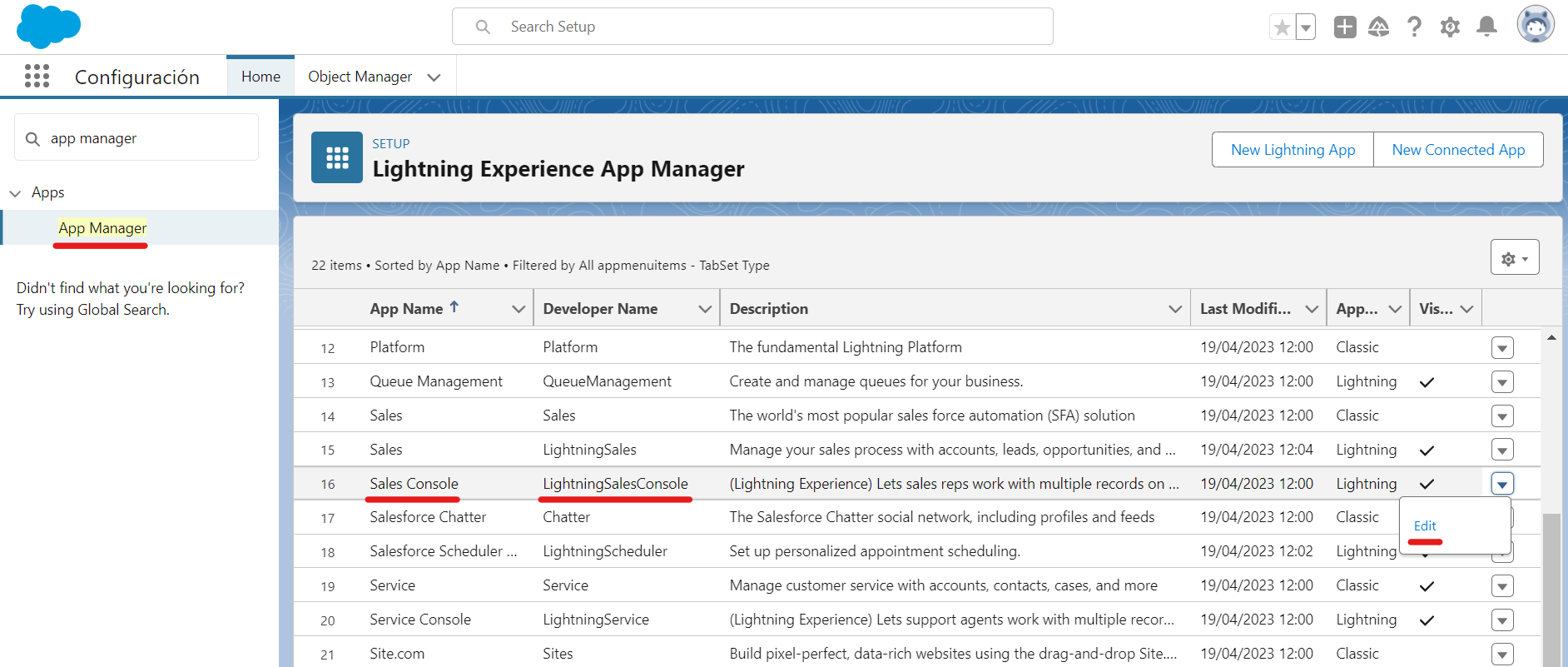
Task: Click the QueueManagement developer name cell
Action: pos(607,381)
